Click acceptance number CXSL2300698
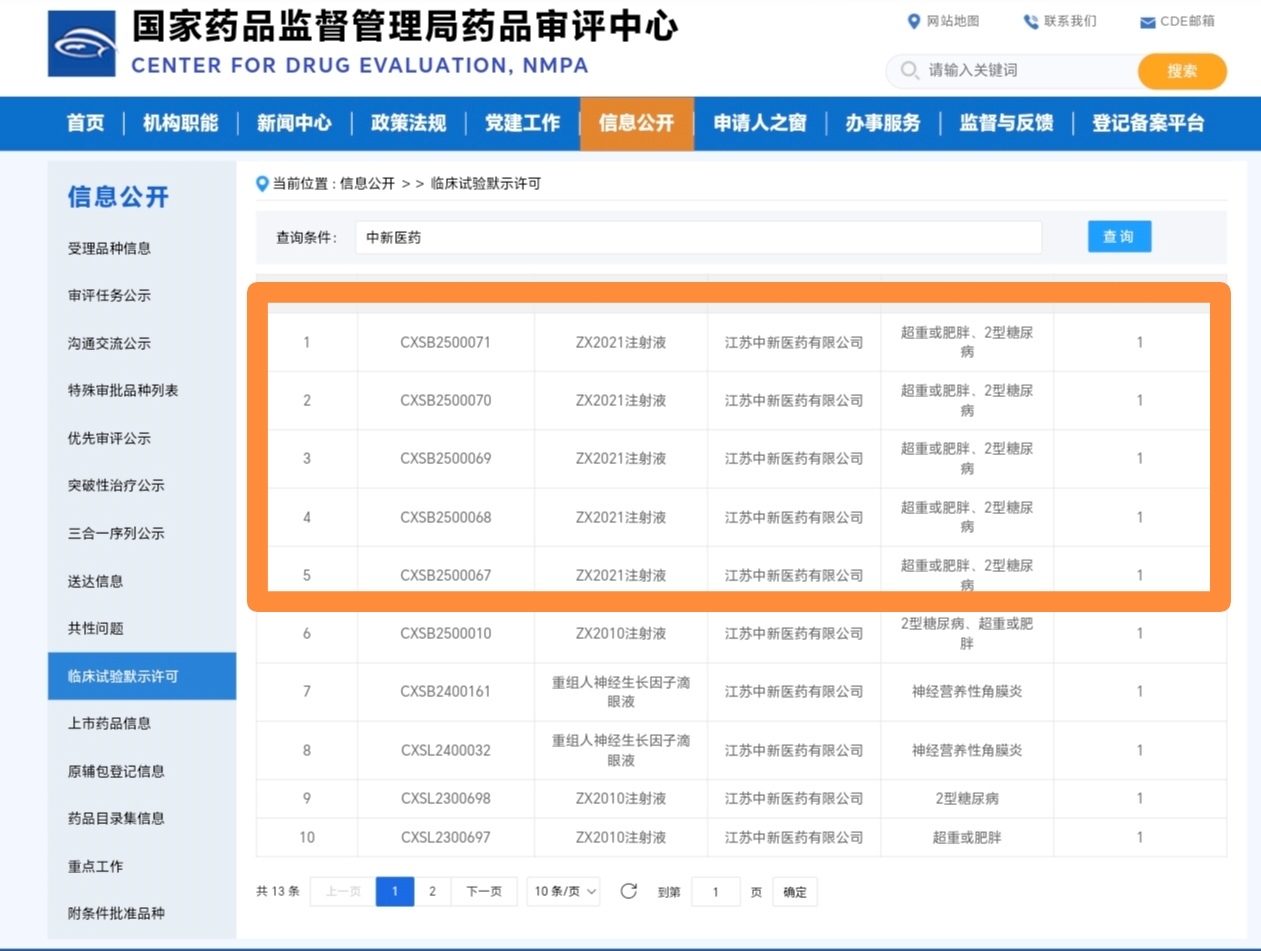1261x951 pixels. pyautogui.click(x=446, y=798)
